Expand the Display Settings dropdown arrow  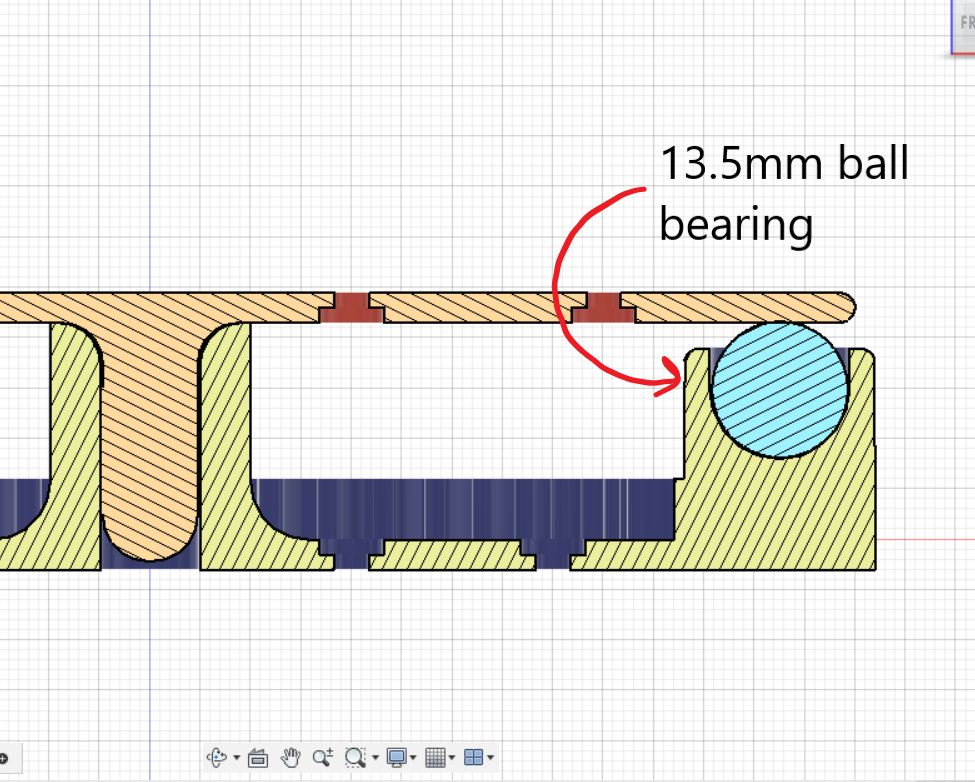click(x=413, y=758)
